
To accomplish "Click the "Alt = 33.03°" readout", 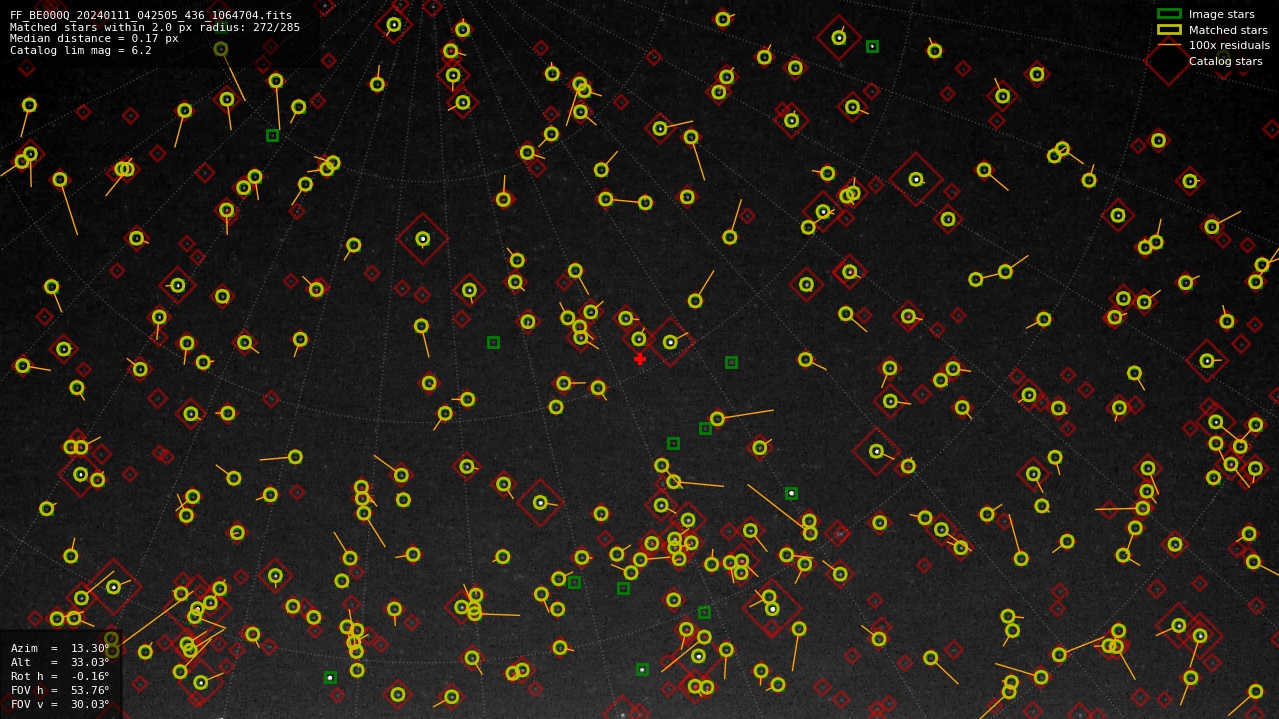I will pyautogui.click(x=60, y=662).
